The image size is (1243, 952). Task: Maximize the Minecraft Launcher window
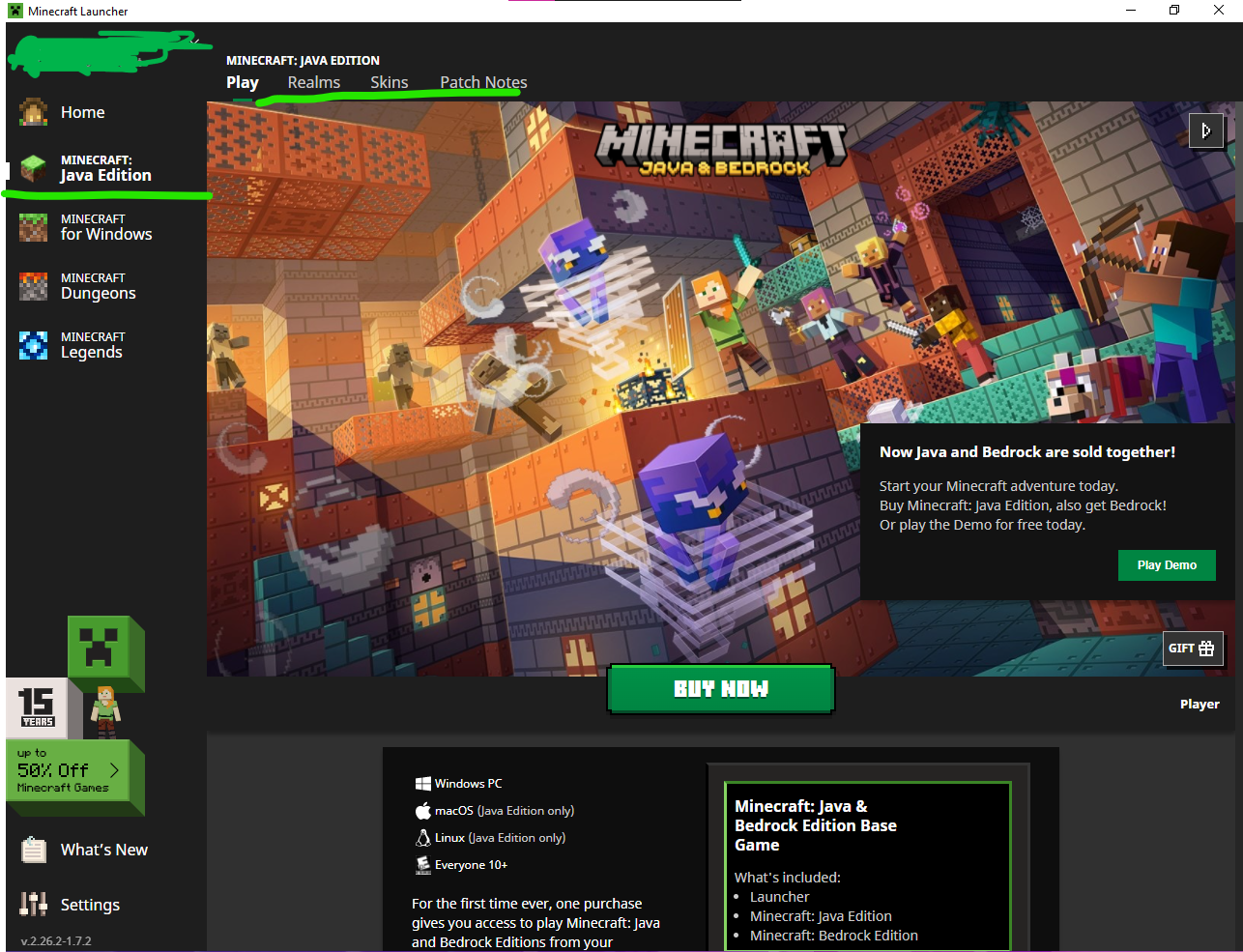tap(1174, 11)
